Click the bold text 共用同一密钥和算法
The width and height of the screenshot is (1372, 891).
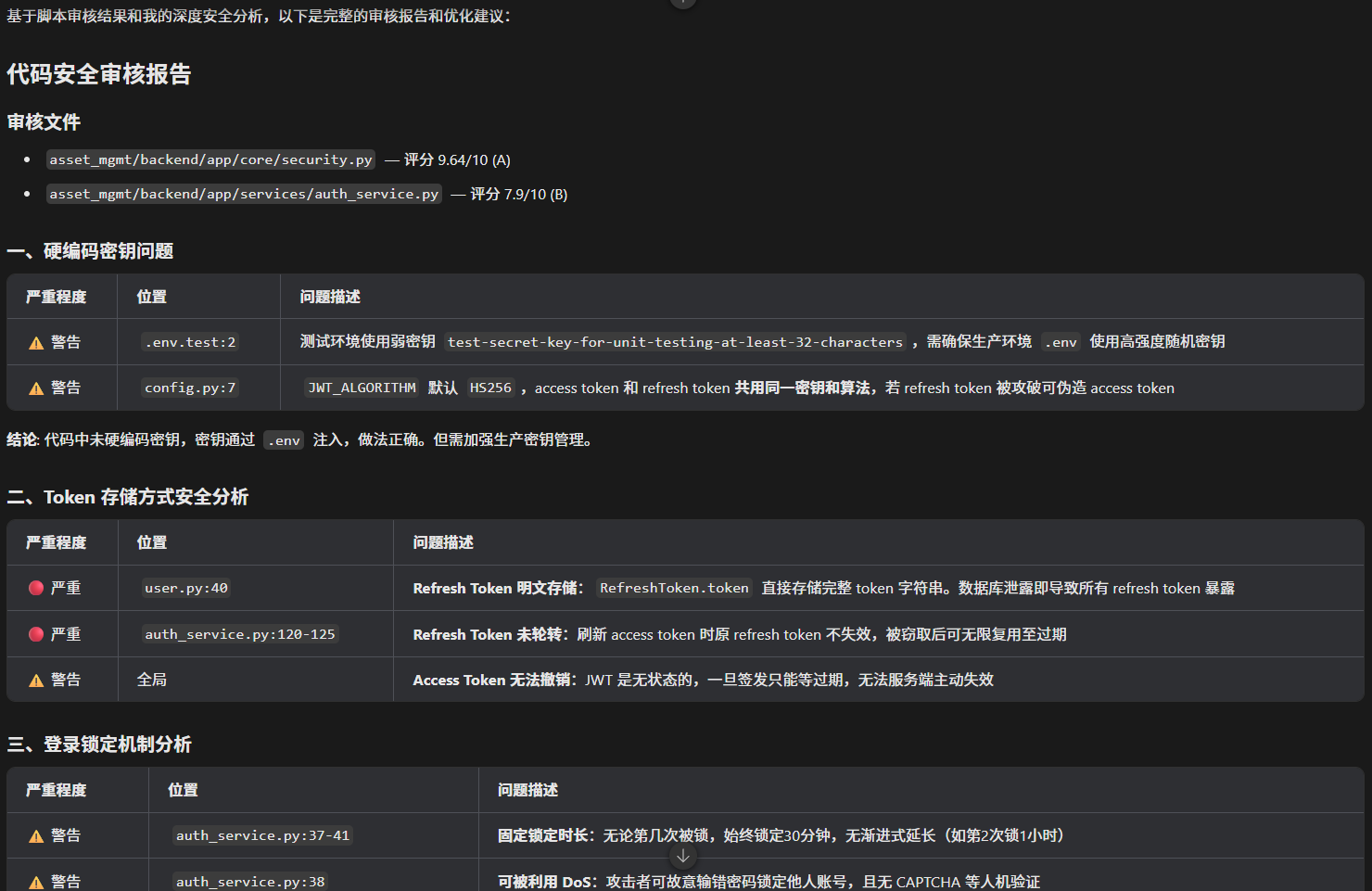(x=803, y=388)
